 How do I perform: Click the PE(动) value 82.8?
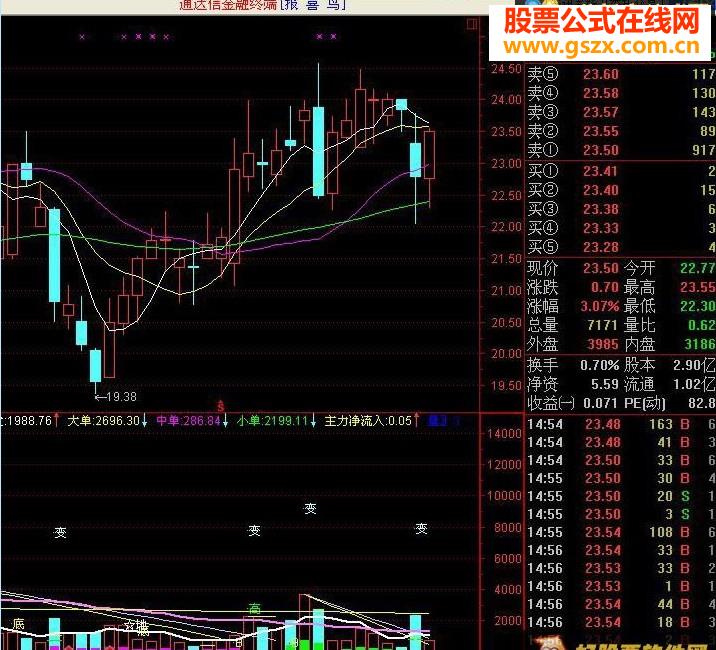pyautogui.click(x=701, y=404)
